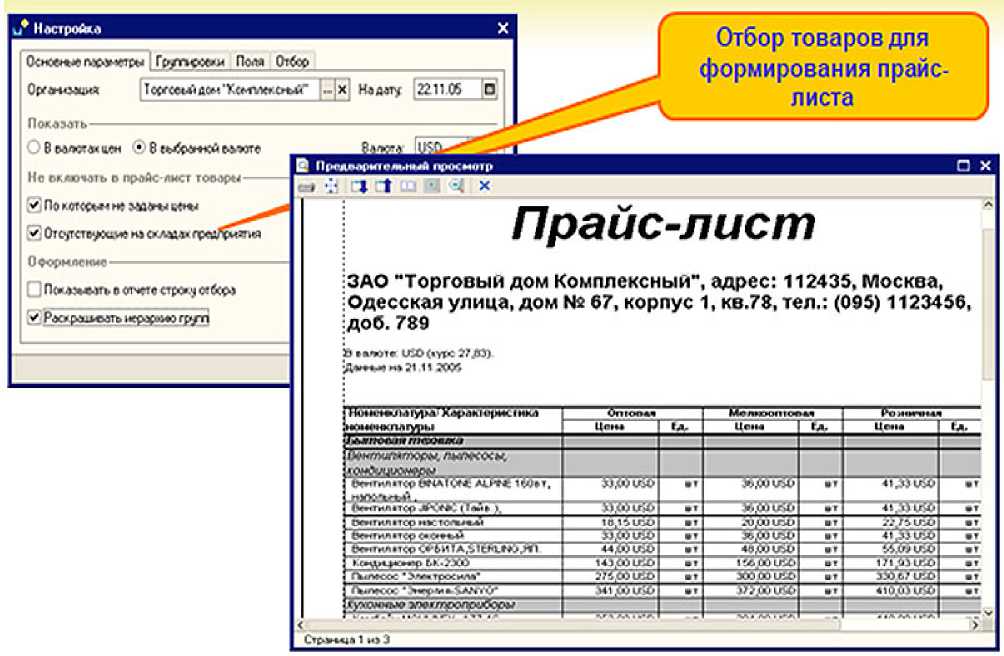Click the Номенклатура/Характеристика номенклатуры column header
Image resolution: width=1004 pixels, height=656 pixels.
(x=452, y=420)
